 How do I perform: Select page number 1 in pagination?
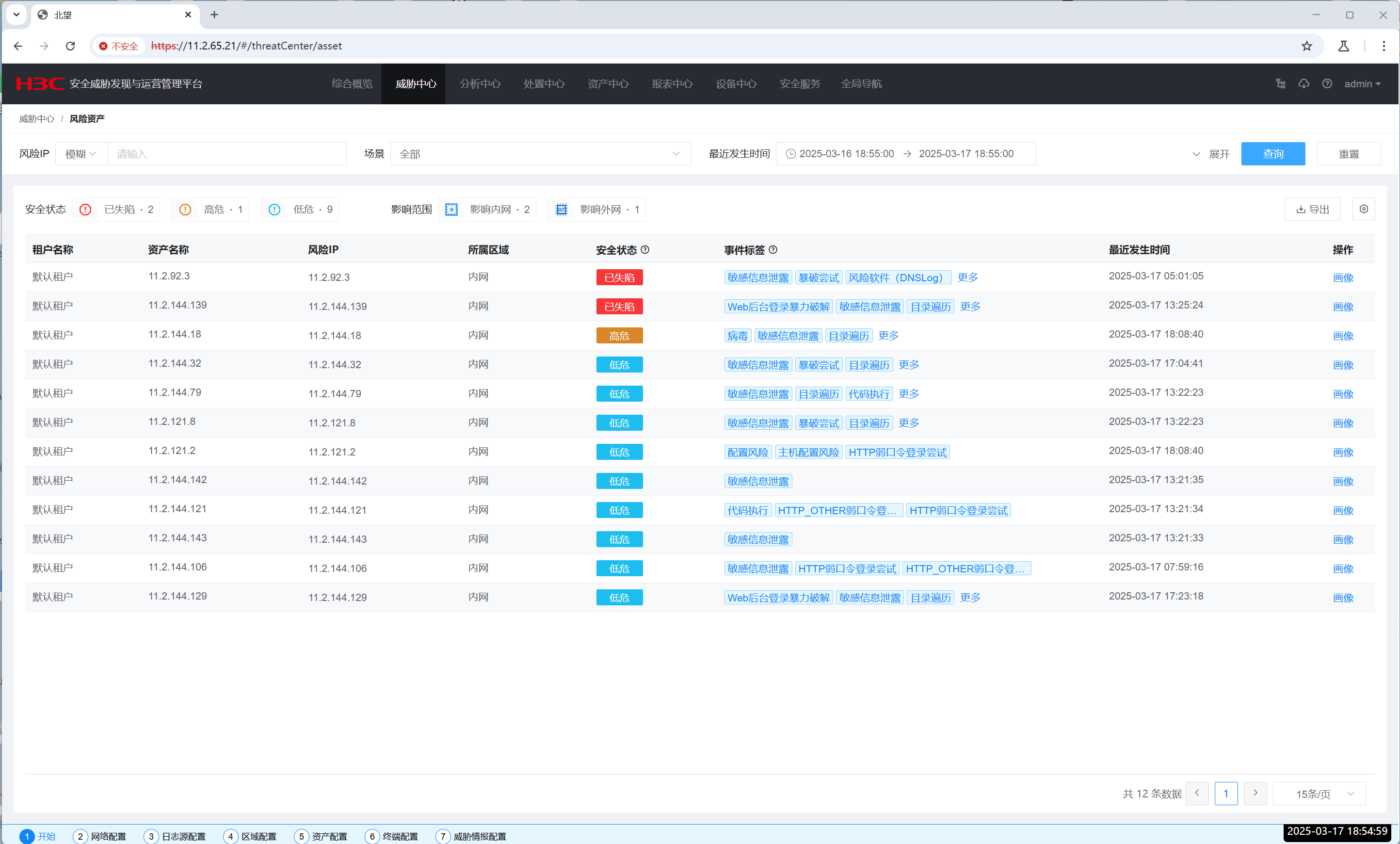click(1225, 794)
